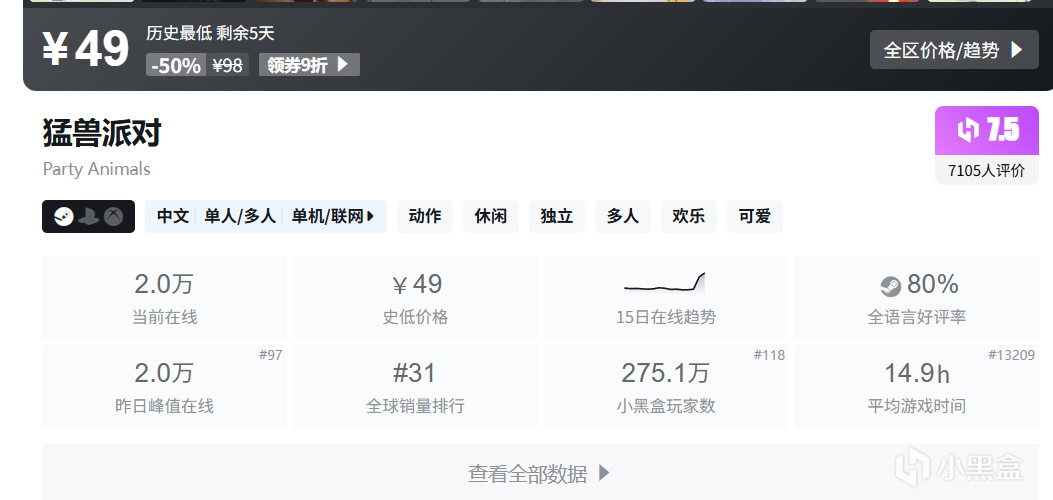Viewport: 1053px width, 500px height.
Task: Click the 单人/多人 player mode label
Action: (x=240, y=216)
